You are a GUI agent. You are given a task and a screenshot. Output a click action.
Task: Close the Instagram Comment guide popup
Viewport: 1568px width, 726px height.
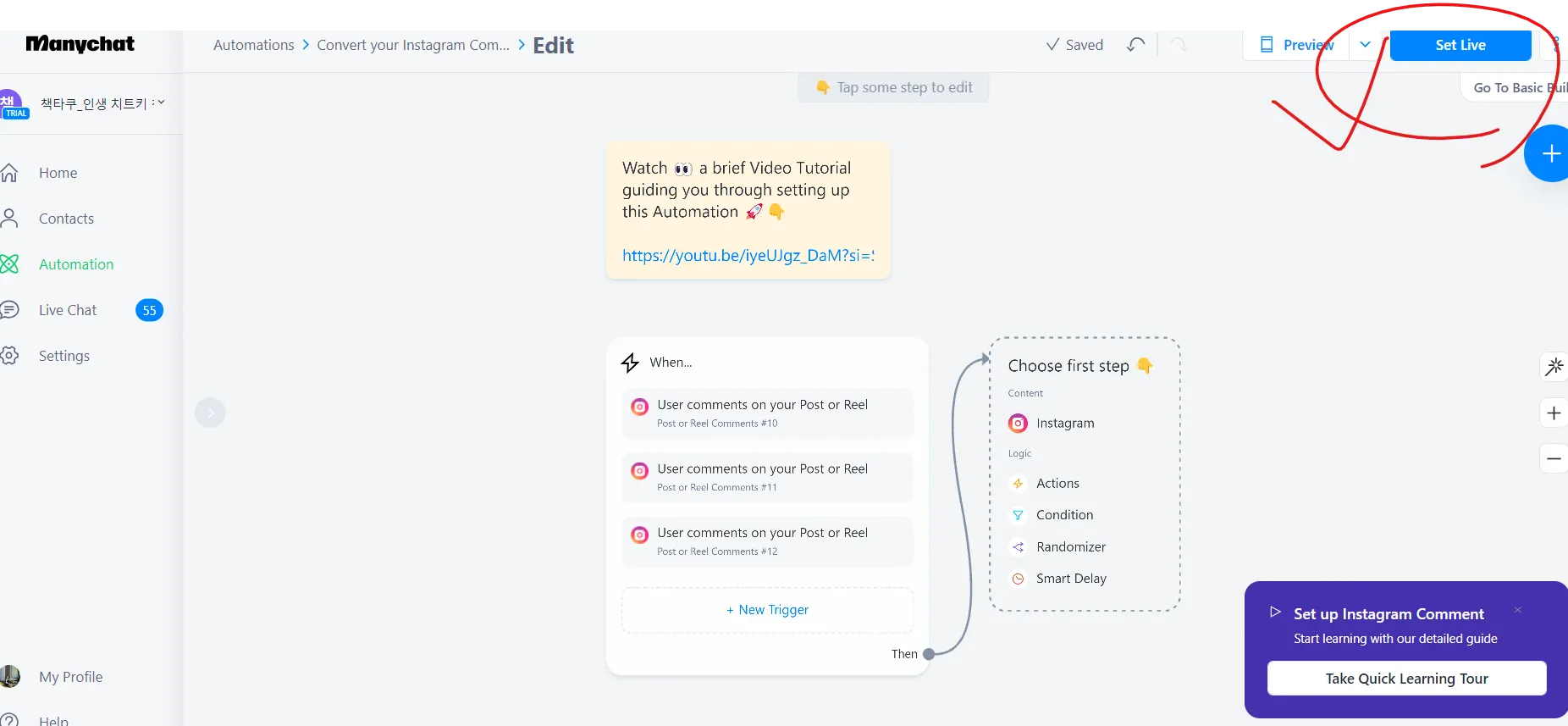pos(1518,610)
